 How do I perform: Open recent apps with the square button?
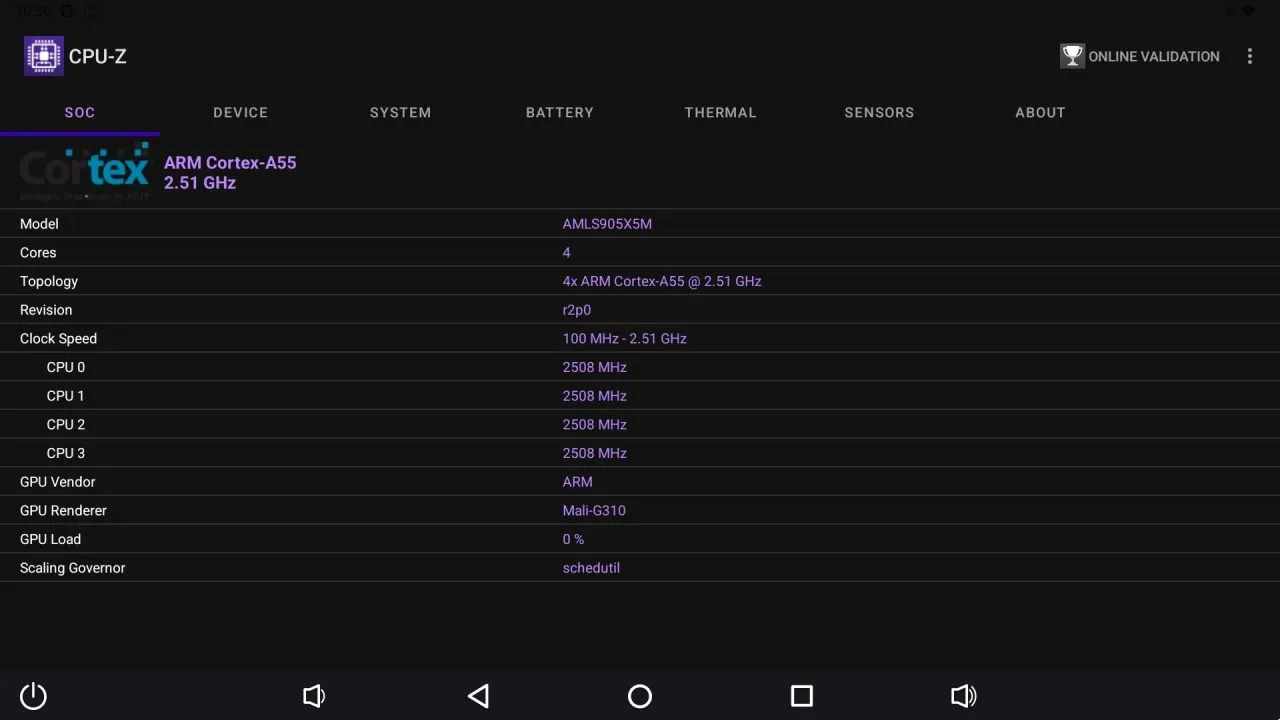pyautogui.click(x=801, y=696)
